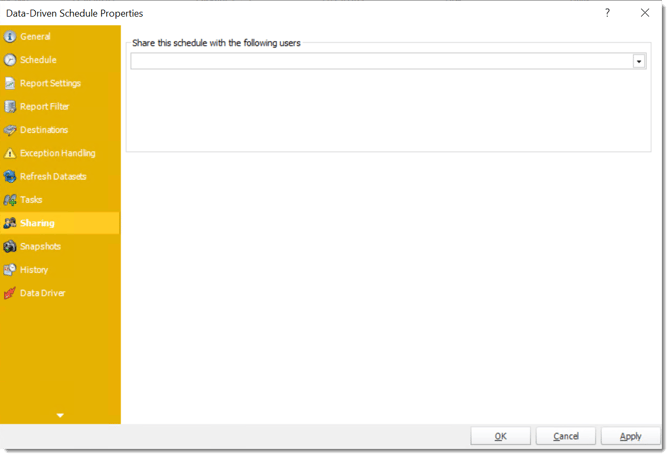Image resolution: width=670 pixels, height=457 pixels.
Task: Close the Data-Driven Schedule Properties dialog
Action: coord(645,13)
